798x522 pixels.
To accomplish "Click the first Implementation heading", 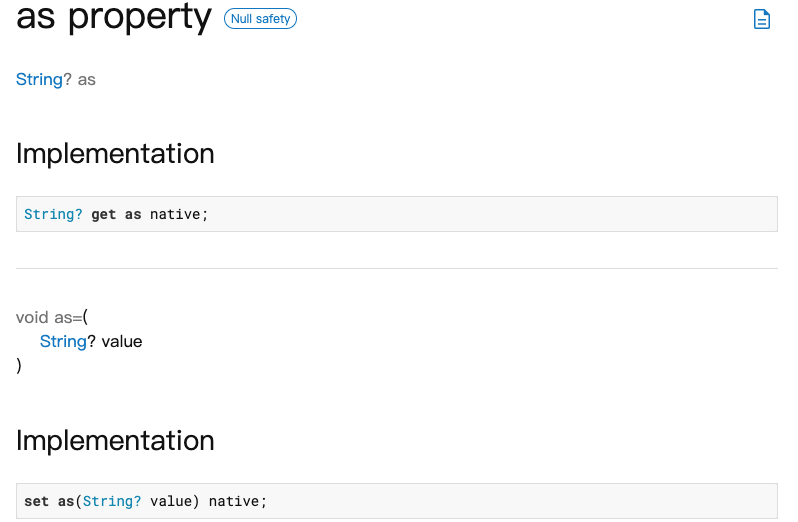I will point(115,154).
